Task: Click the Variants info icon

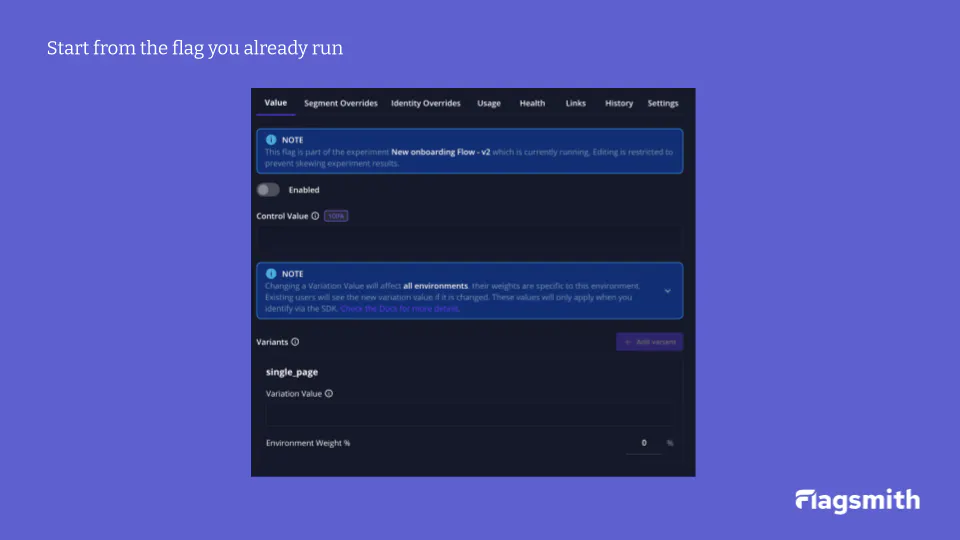Action: (x=295, y=342)
